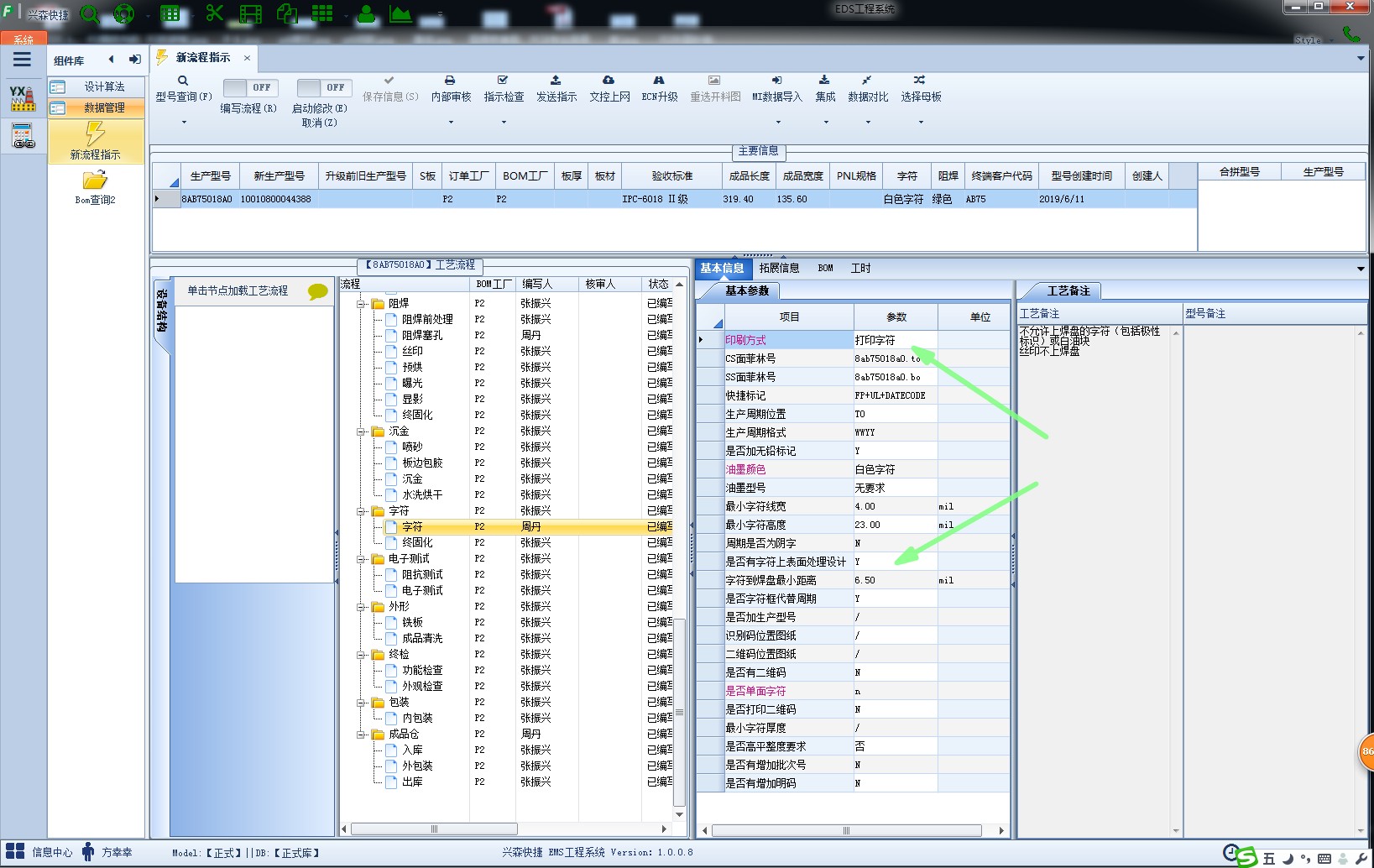Screen dimensions: 1374x868
Task: Open the hamburger menu in sidebar
Action: pos(22,59)
